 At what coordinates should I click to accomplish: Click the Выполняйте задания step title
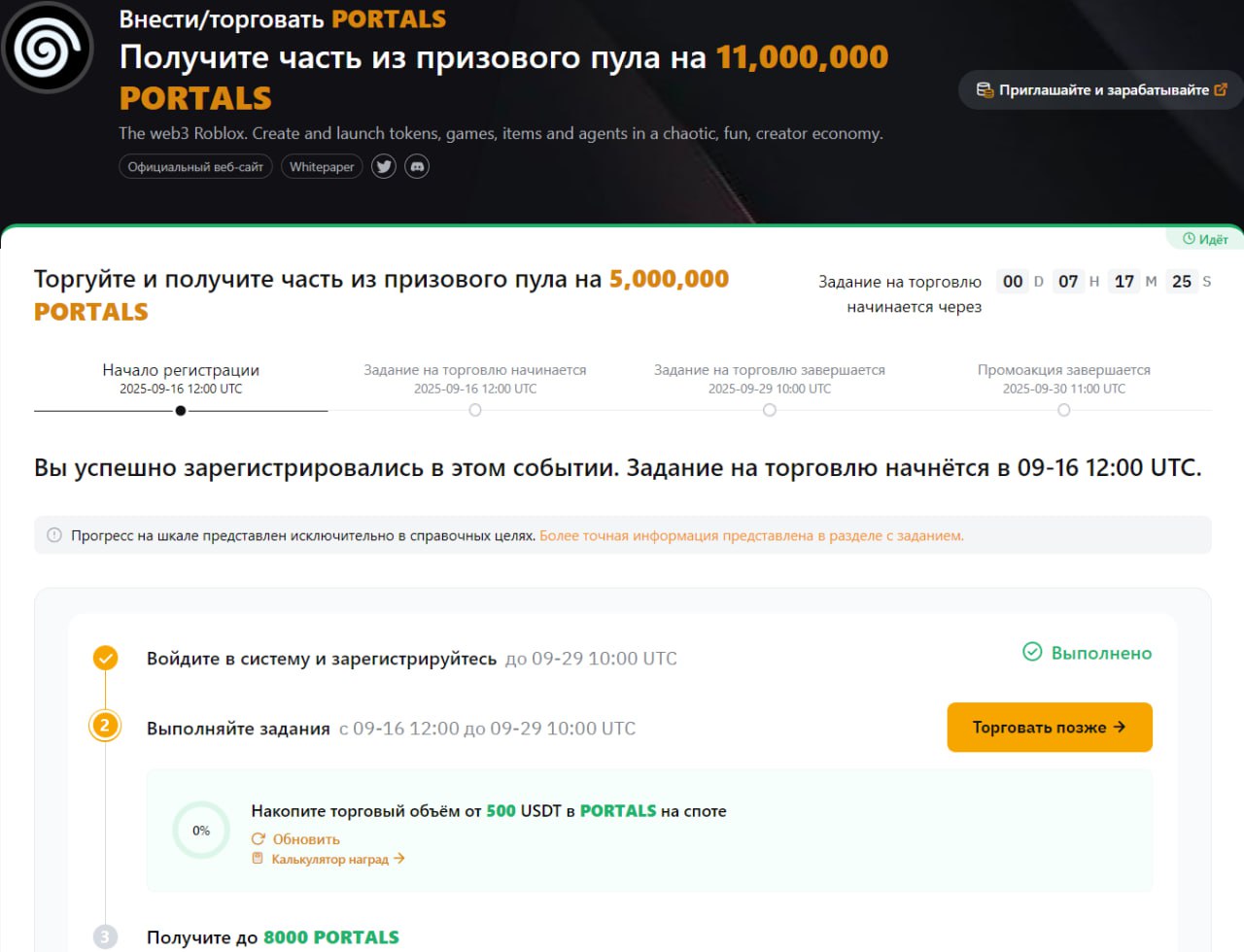tap(238, 729)
